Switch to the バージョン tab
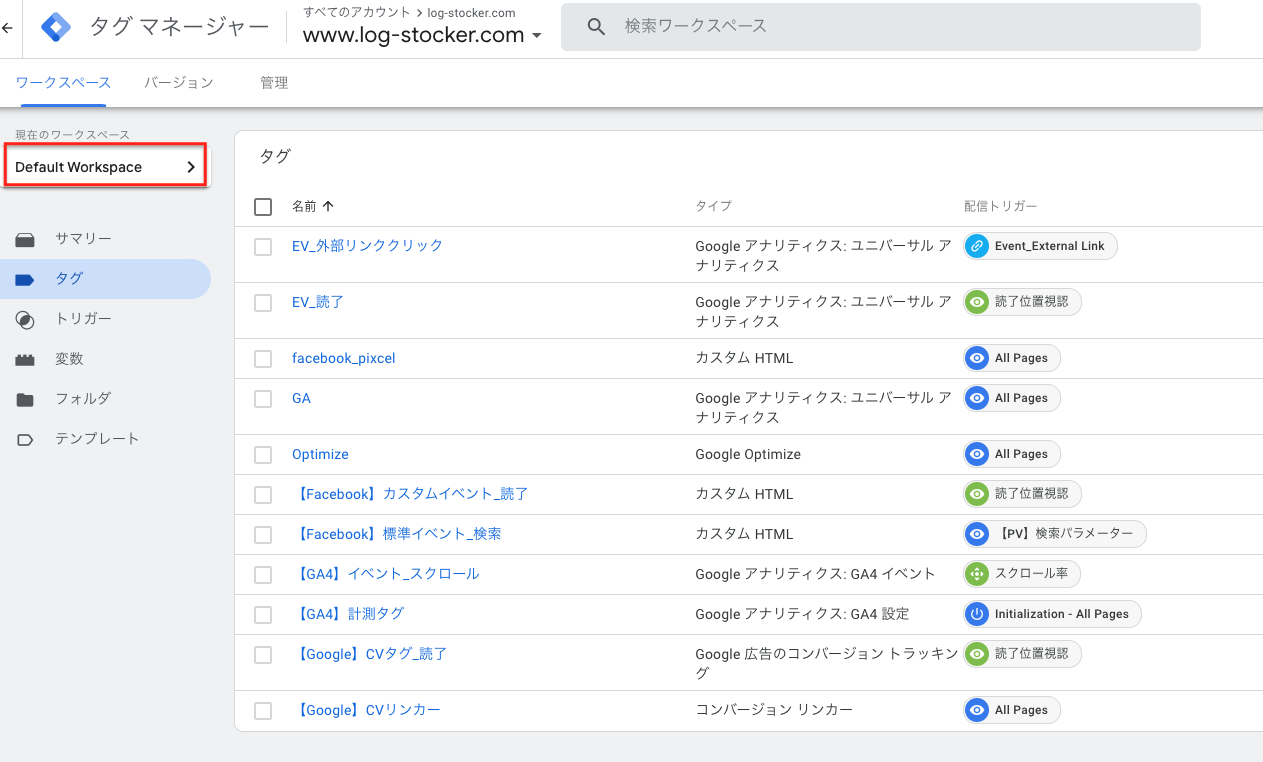 click(179, 83)
